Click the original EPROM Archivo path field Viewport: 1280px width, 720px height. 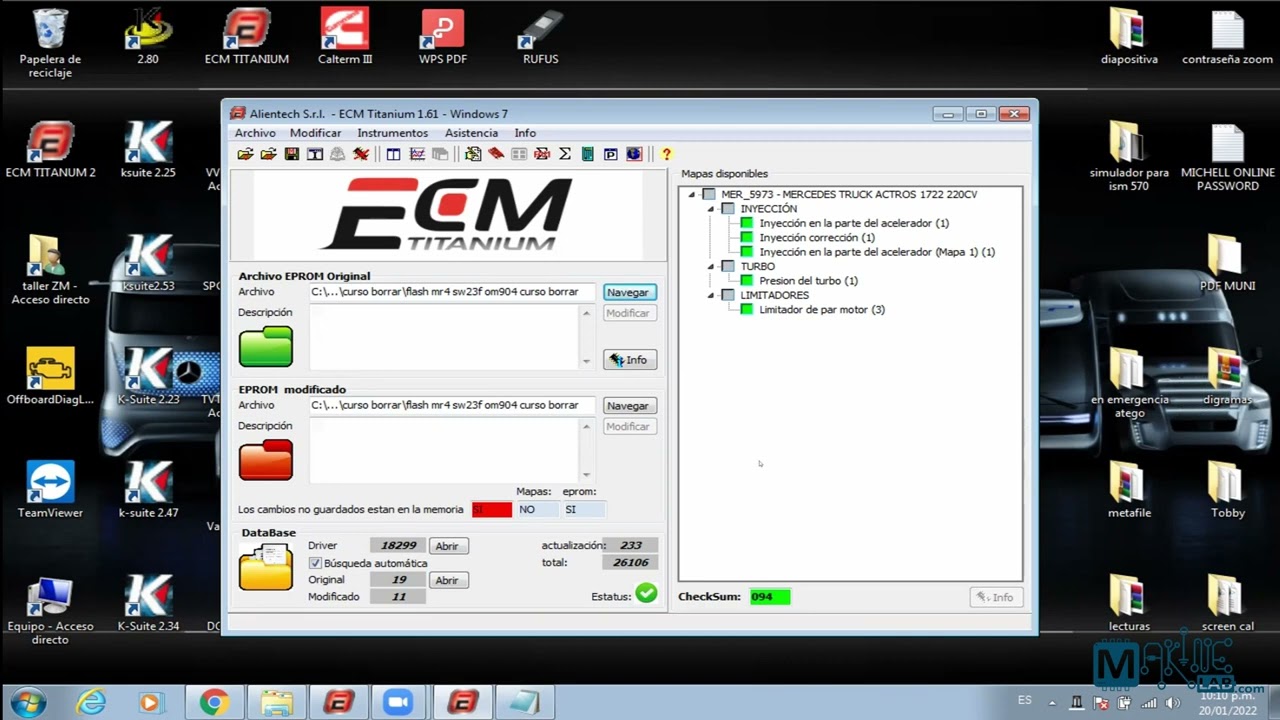click(452, 292)
